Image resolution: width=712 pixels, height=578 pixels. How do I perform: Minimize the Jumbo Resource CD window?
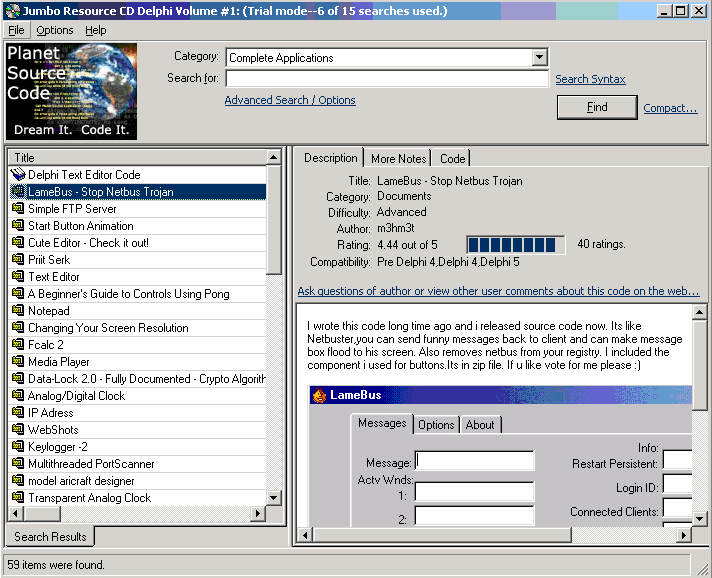664,10
